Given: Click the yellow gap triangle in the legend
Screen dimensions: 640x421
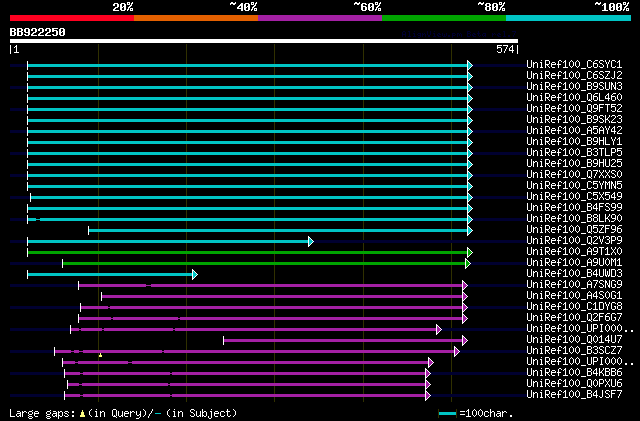Looking at the screenshot, I should coord(82,414).
